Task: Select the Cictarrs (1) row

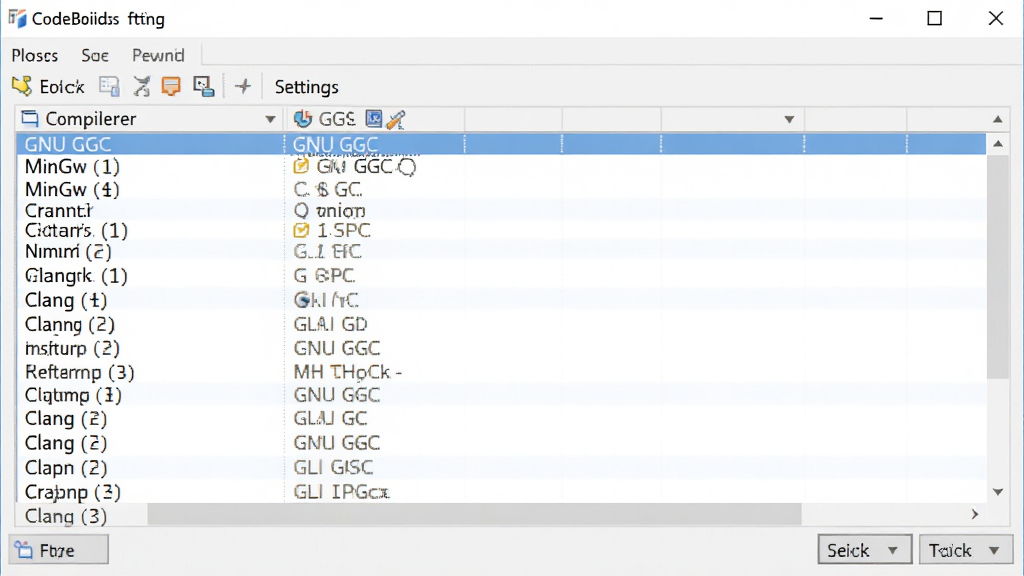Action: point(501,230)
